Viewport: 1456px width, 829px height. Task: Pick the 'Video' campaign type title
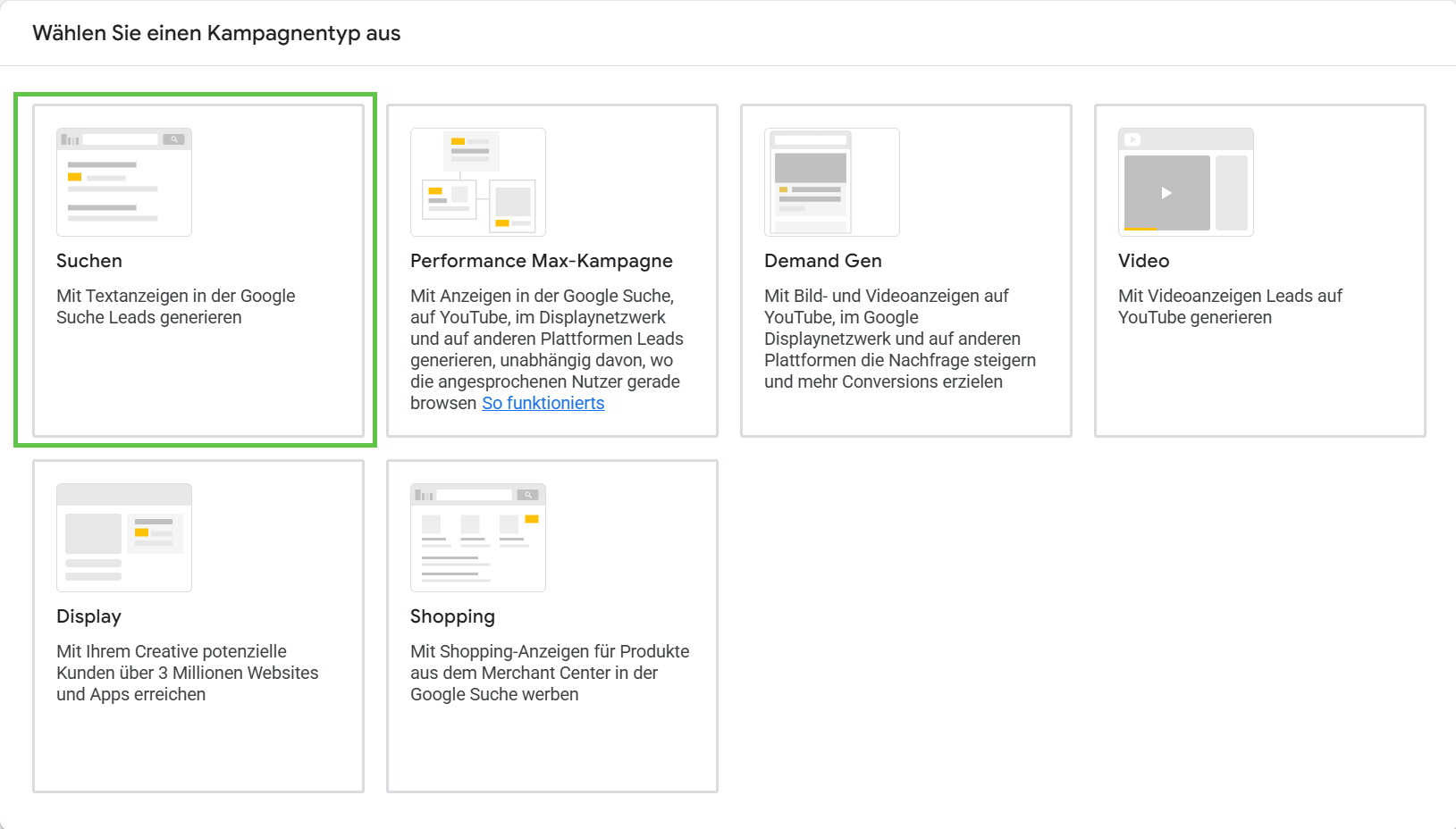coord(1143,261)
